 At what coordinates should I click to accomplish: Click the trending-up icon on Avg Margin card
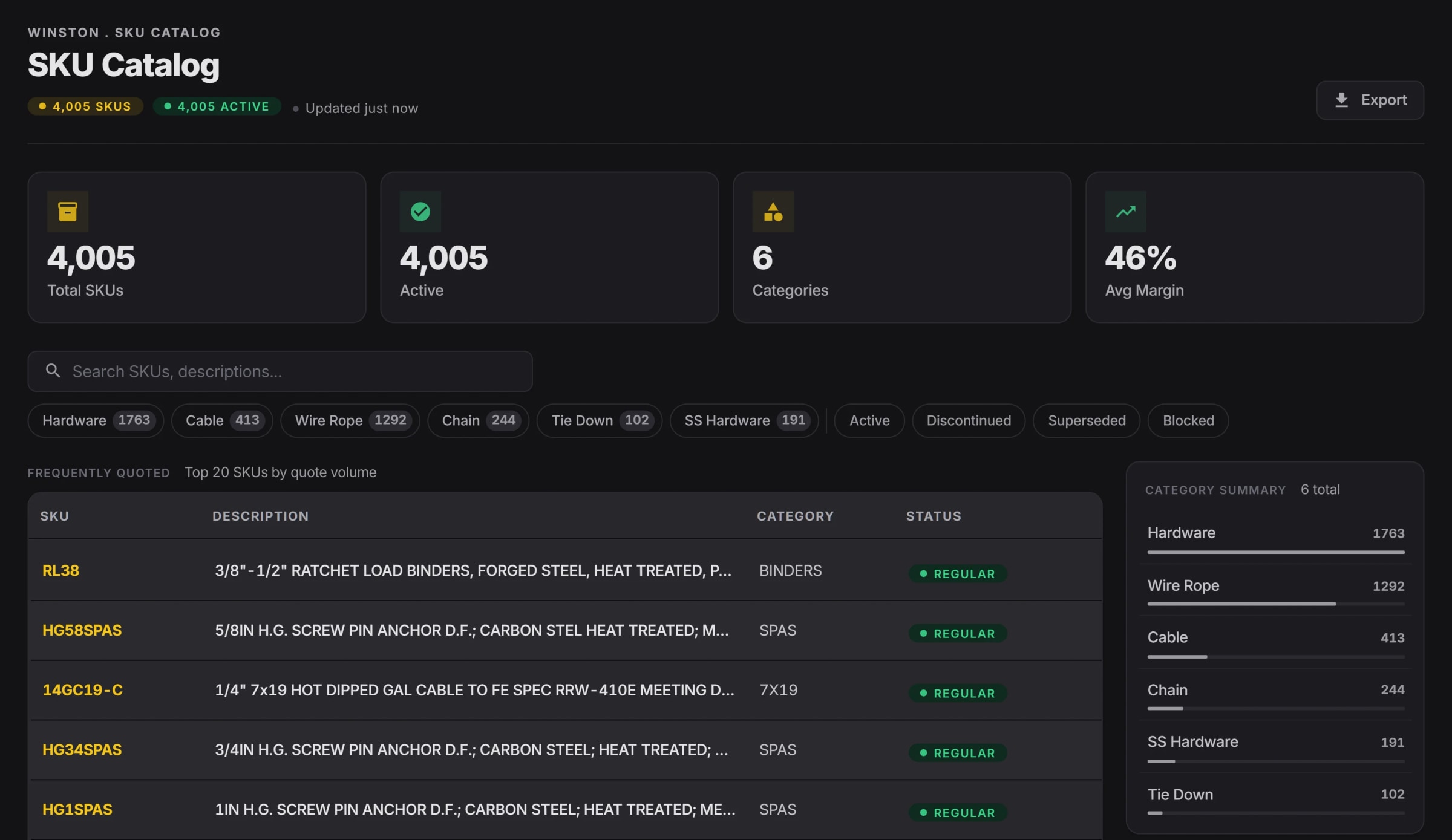[x=1125, y=212]
